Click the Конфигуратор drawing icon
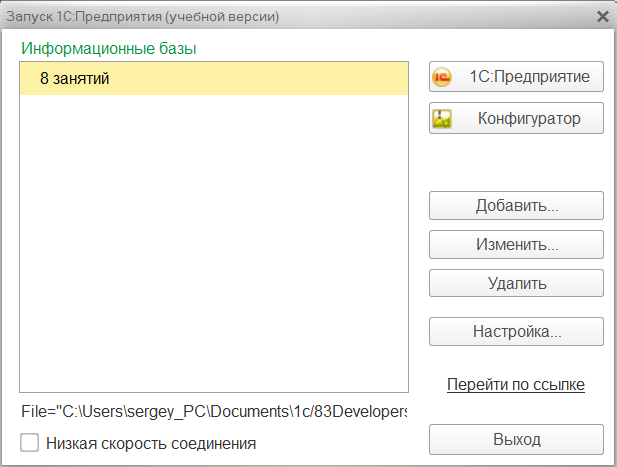The image size is (617, 467). 442,119
